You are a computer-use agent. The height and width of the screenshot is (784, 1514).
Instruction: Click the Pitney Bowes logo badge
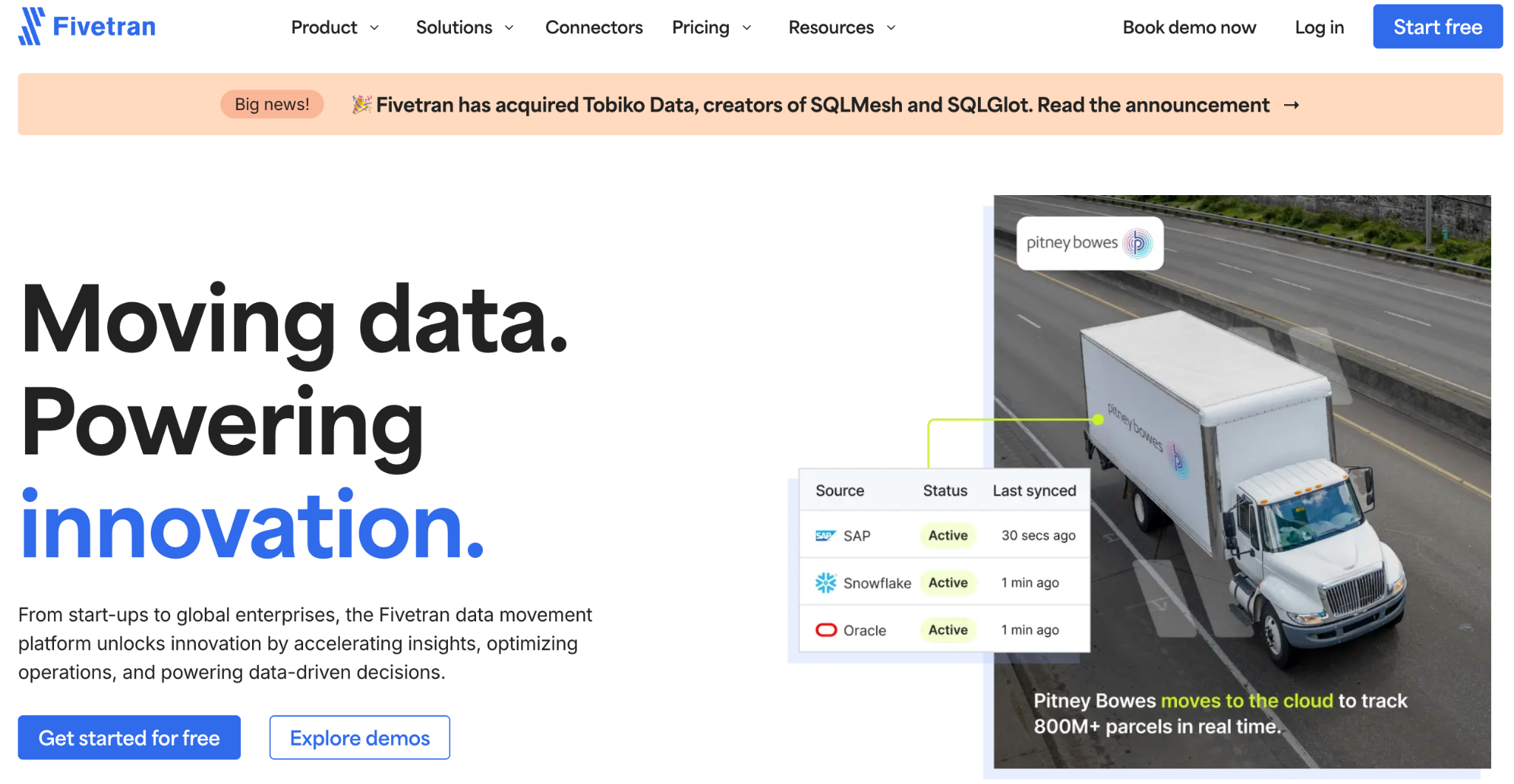[1090, 243]
